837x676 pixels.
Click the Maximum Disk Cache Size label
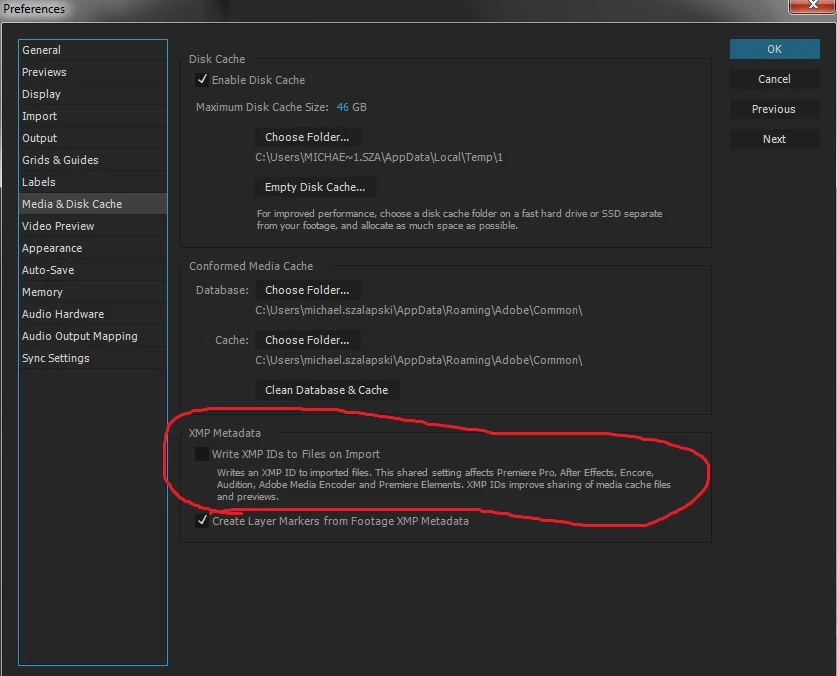pos(262,107)
